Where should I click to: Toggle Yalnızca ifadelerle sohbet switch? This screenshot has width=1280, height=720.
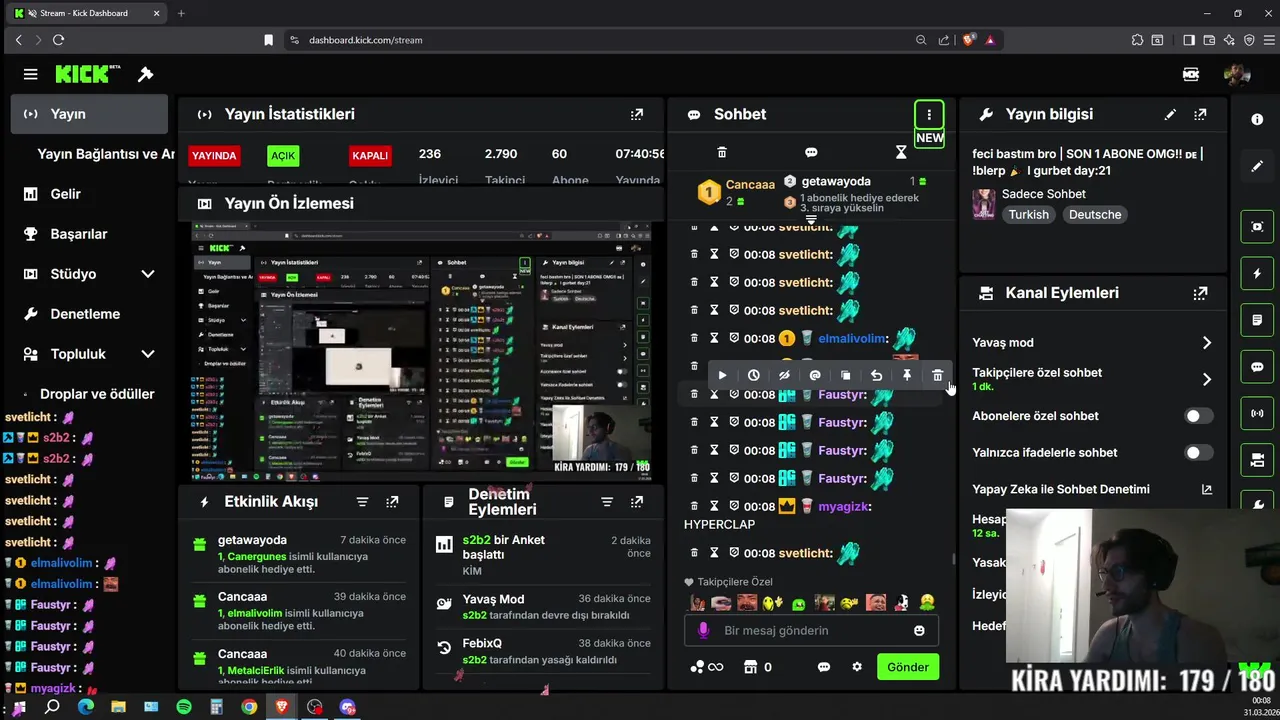pos(1198,453)
